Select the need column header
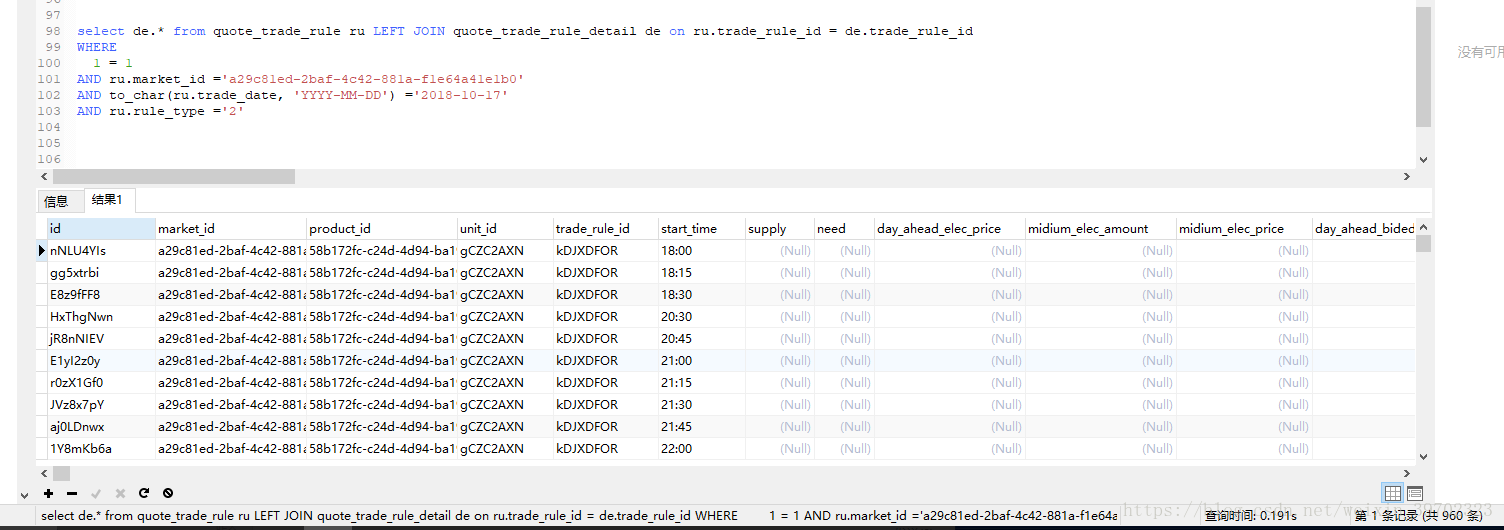1504x530 pixels. tap(844, 228)
